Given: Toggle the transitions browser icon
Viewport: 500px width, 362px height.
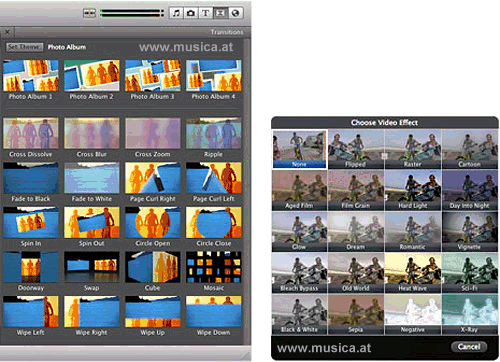Looking at the screenshot, I should (220, 13).
